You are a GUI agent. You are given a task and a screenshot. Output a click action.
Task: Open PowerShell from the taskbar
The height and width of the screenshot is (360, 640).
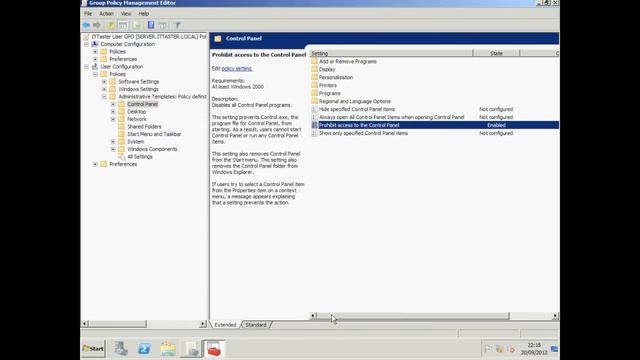click(144, 349)
